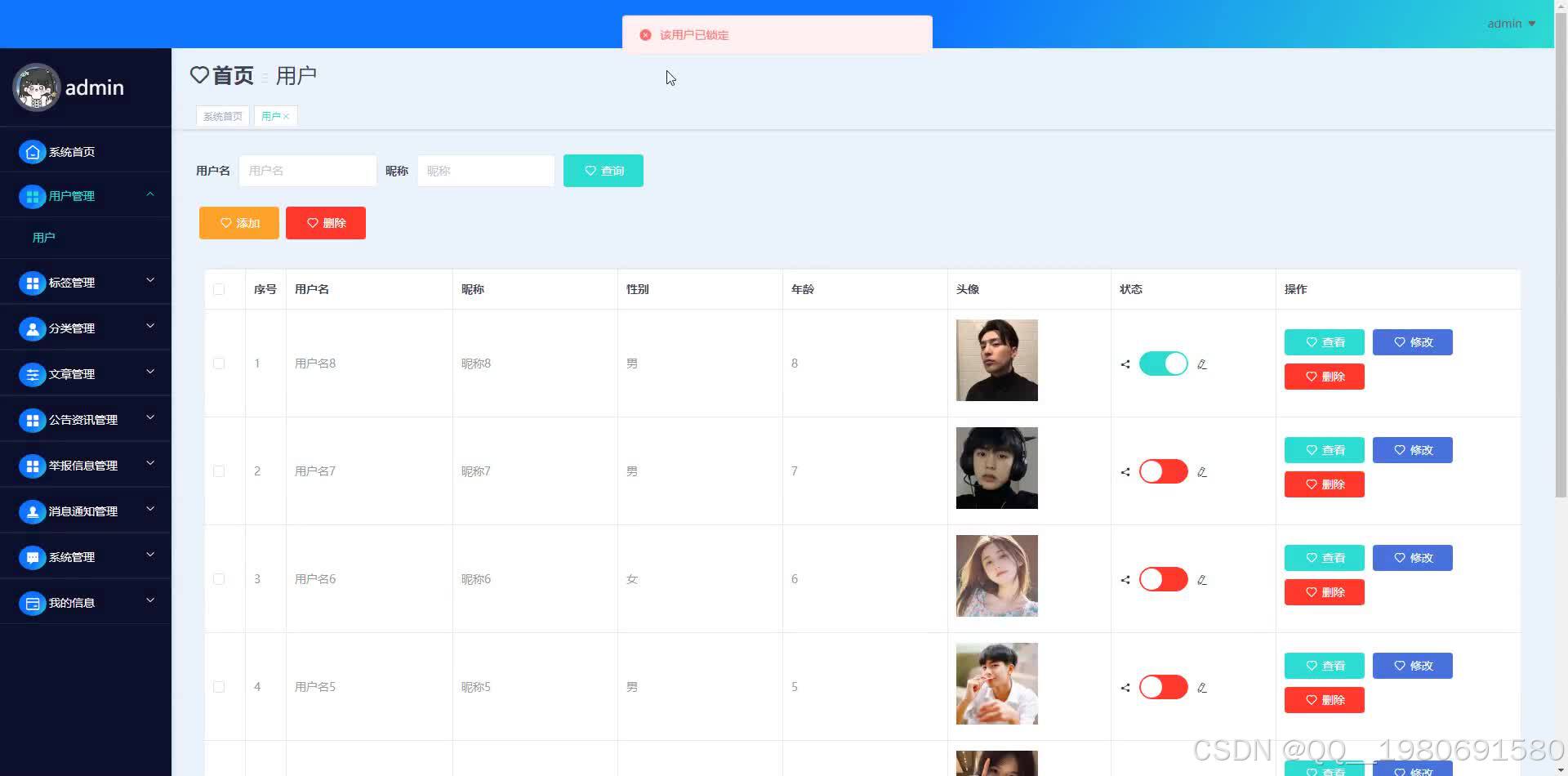
Task: Check the row checkbox for 用户名6
Action: tap(219, 579)
